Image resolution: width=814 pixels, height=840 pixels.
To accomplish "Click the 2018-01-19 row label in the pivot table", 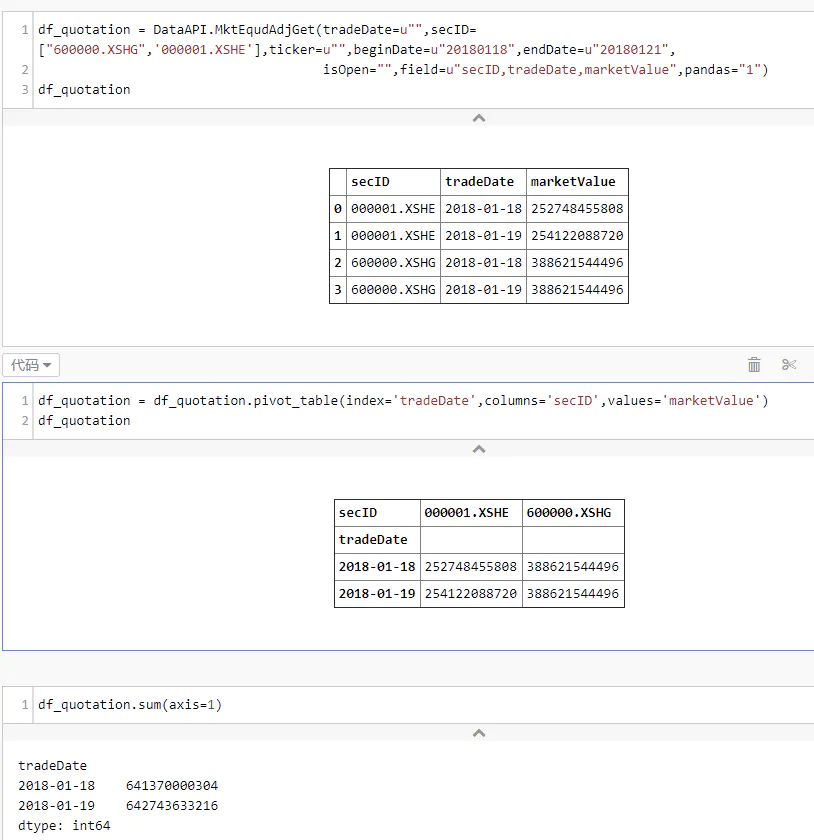I will (377, 594).
